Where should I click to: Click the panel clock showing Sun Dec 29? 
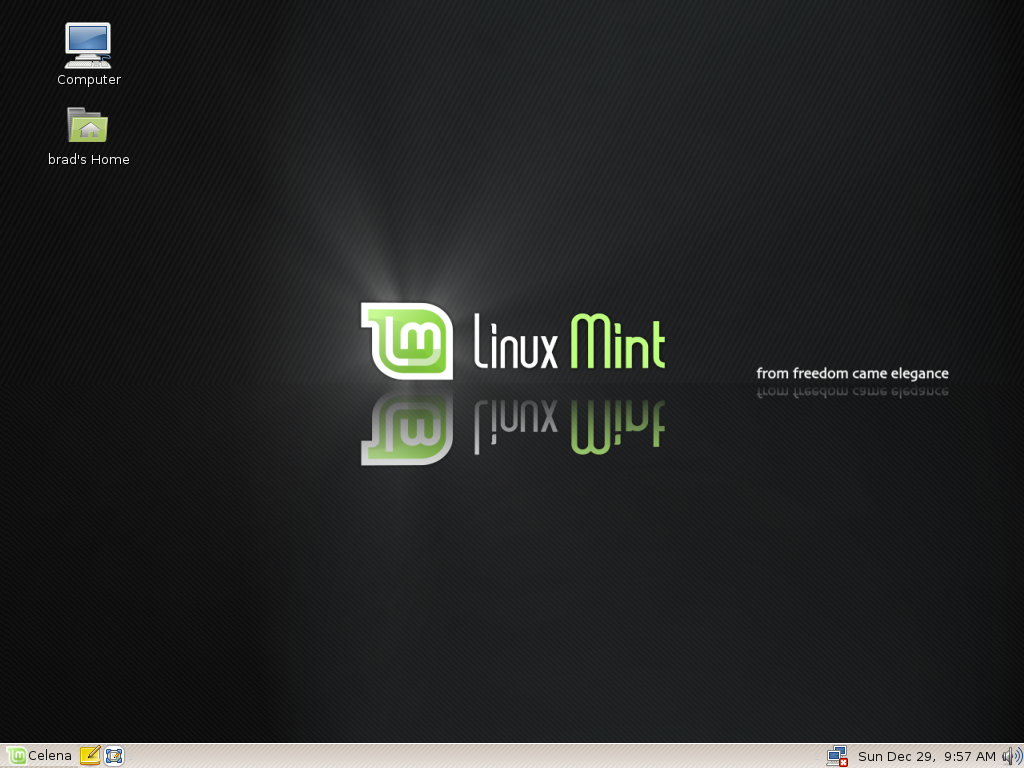[x=926, y=756]
